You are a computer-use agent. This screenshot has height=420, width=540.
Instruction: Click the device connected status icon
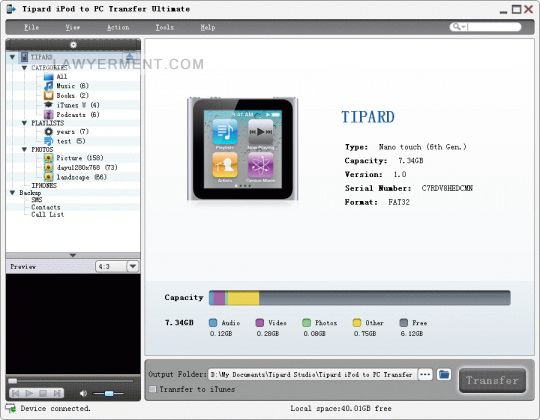[11, 409]
